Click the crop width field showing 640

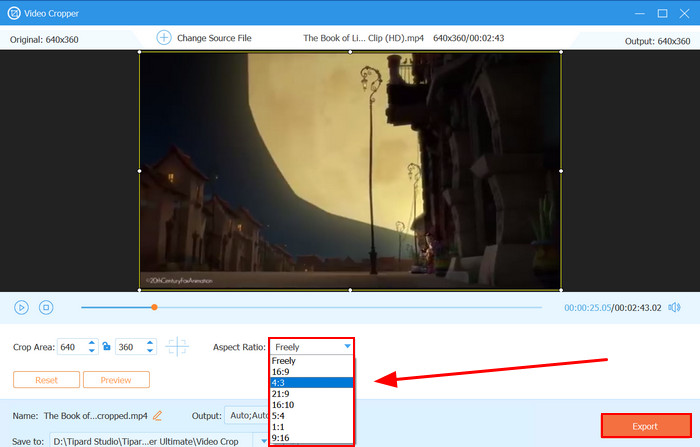(72, 347)
